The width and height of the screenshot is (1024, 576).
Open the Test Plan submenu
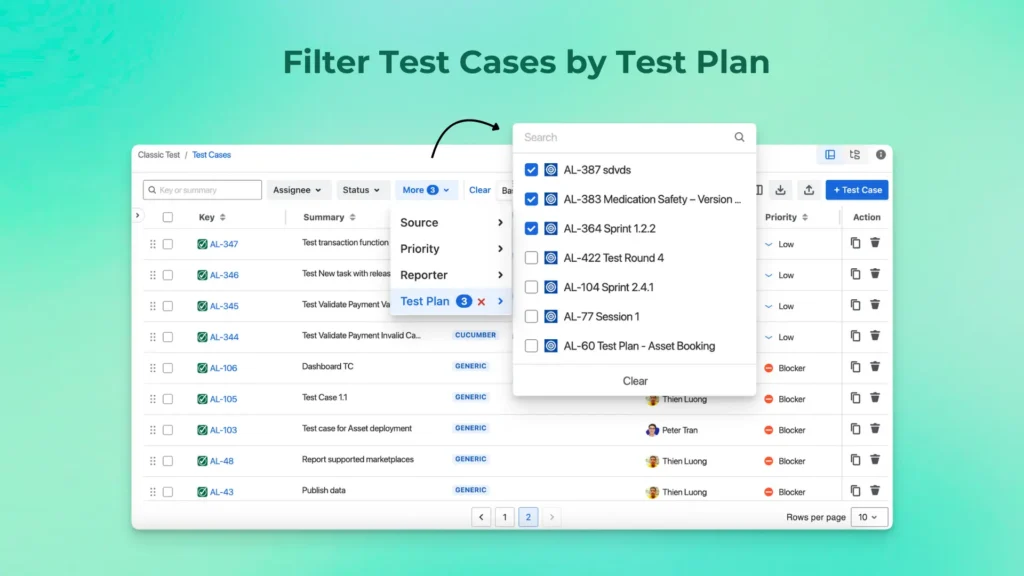click(451, 301)
